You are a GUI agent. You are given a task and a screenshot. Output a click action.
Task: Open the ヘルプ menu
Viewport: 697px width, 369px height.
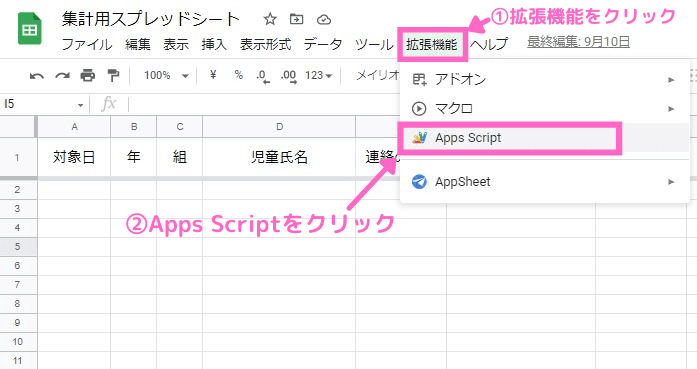pos(489,44)
